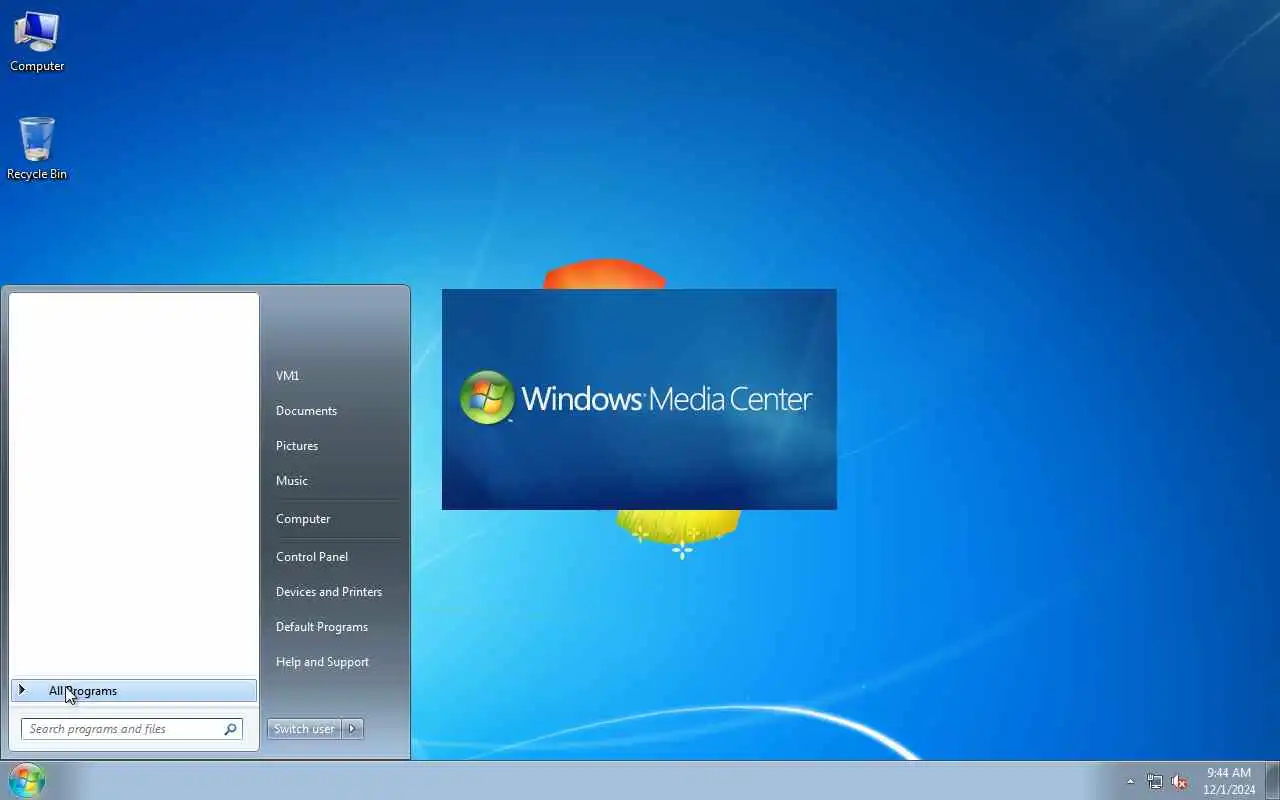
Task: Open Default Programs
Action: click(x=322, y=627)
